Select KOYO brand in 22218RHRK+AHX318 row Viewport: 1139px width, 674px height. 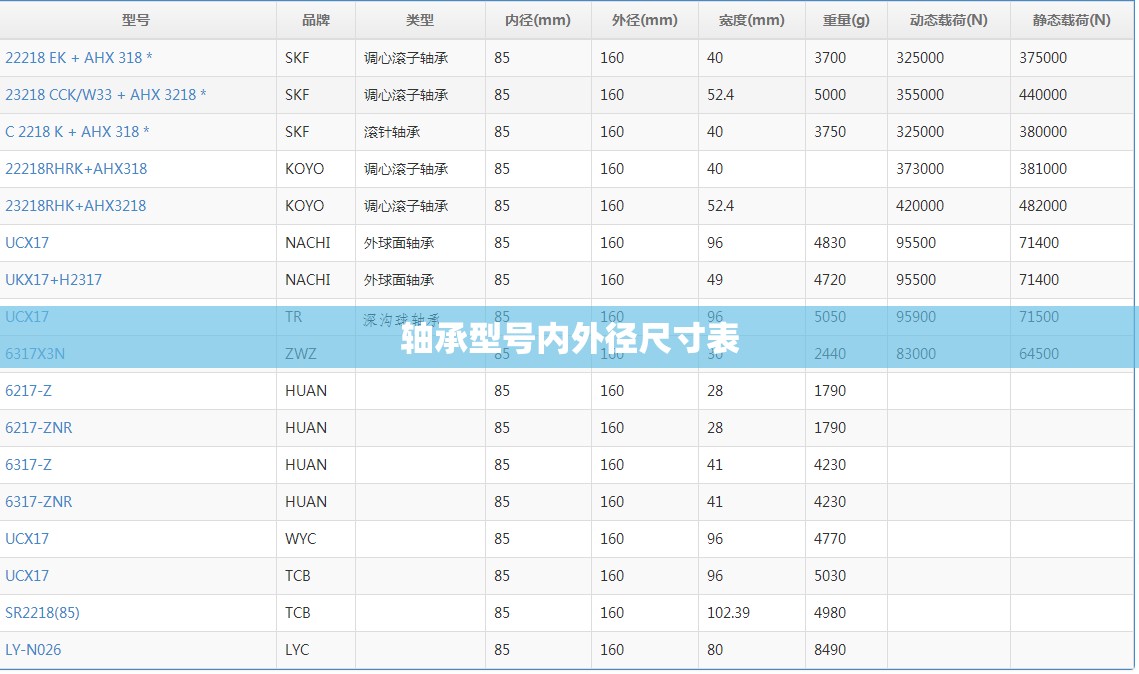[x=304, y=169]
